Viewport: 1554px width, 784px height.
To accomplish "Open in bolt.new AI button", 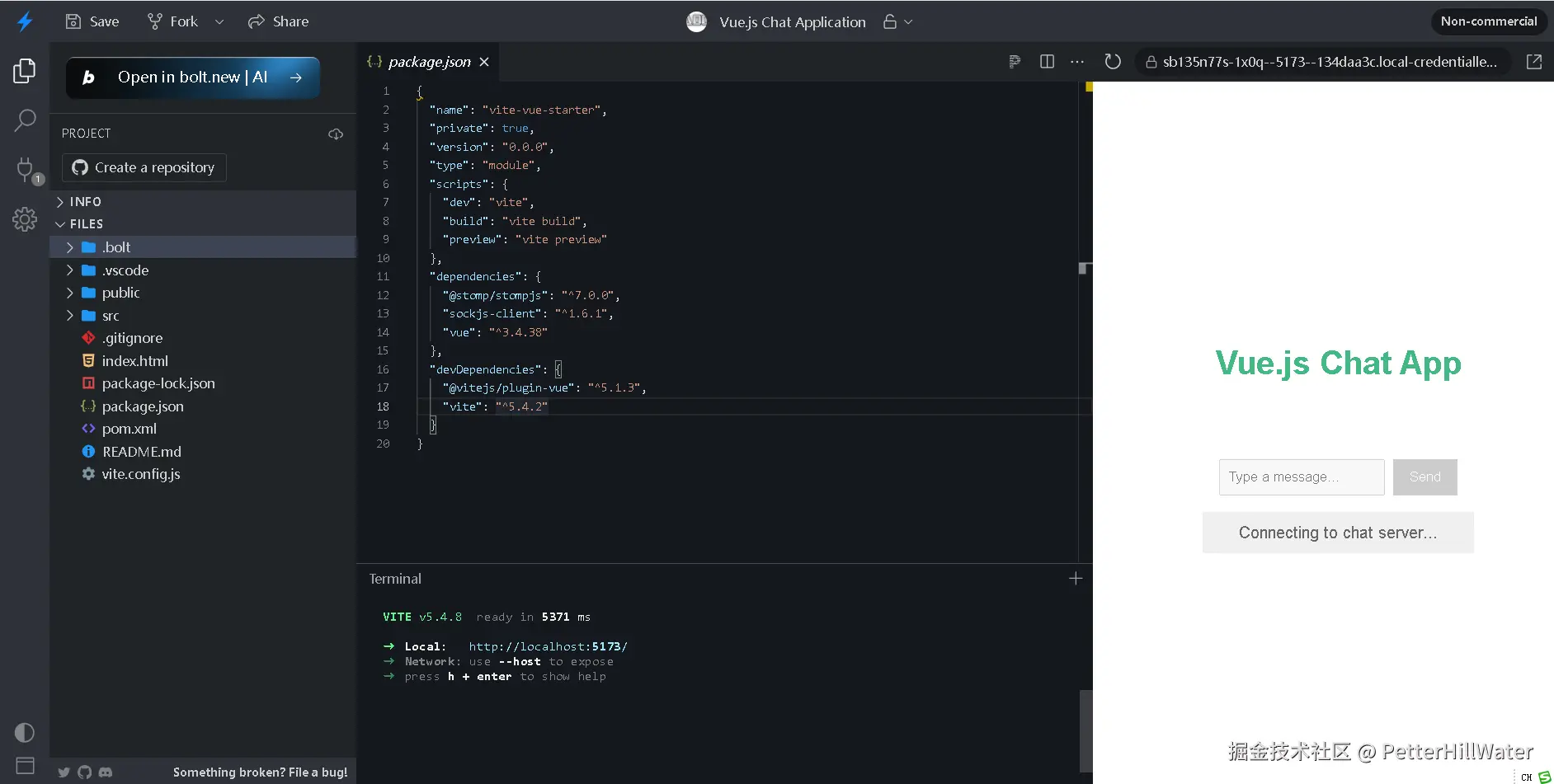I will (x=193, y=77).
